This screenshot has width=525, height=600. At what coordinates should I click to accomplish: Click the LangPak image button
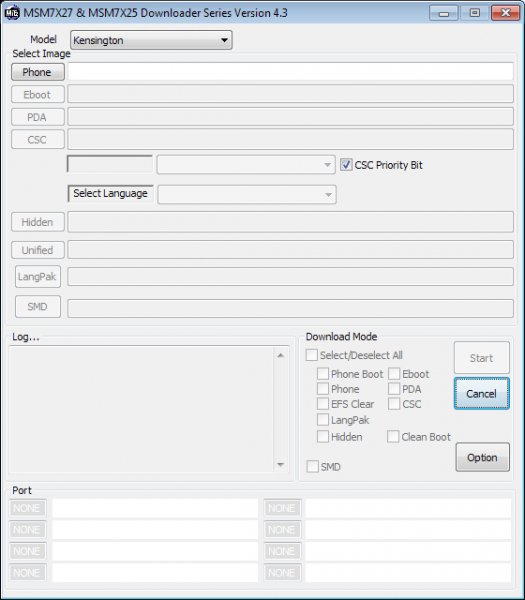click(x=38, y=276)
